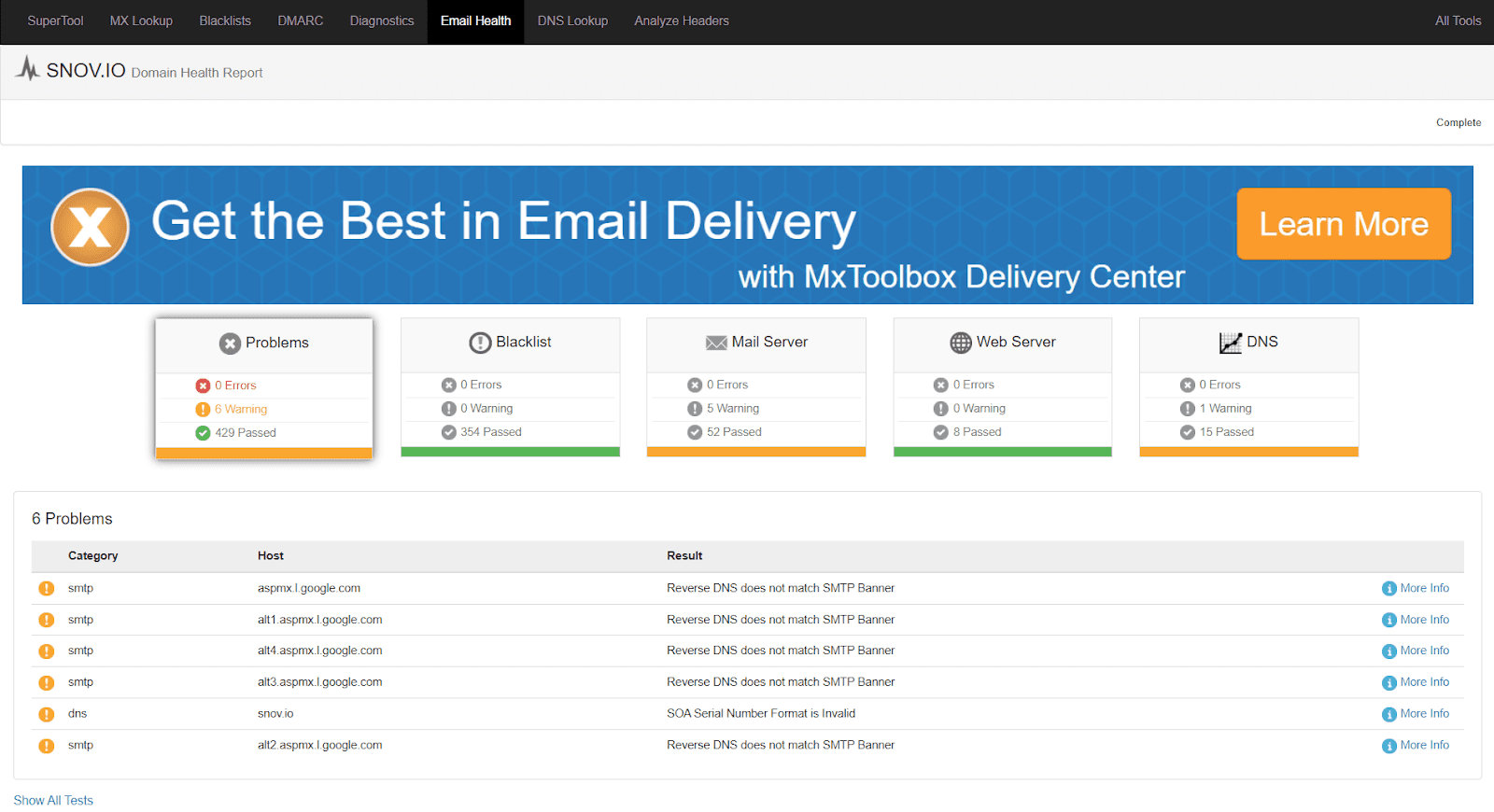Click info icon for snov.io dns row
Image resolution: width=1494 pixels, height=812 pixels.
(1388, 714)
